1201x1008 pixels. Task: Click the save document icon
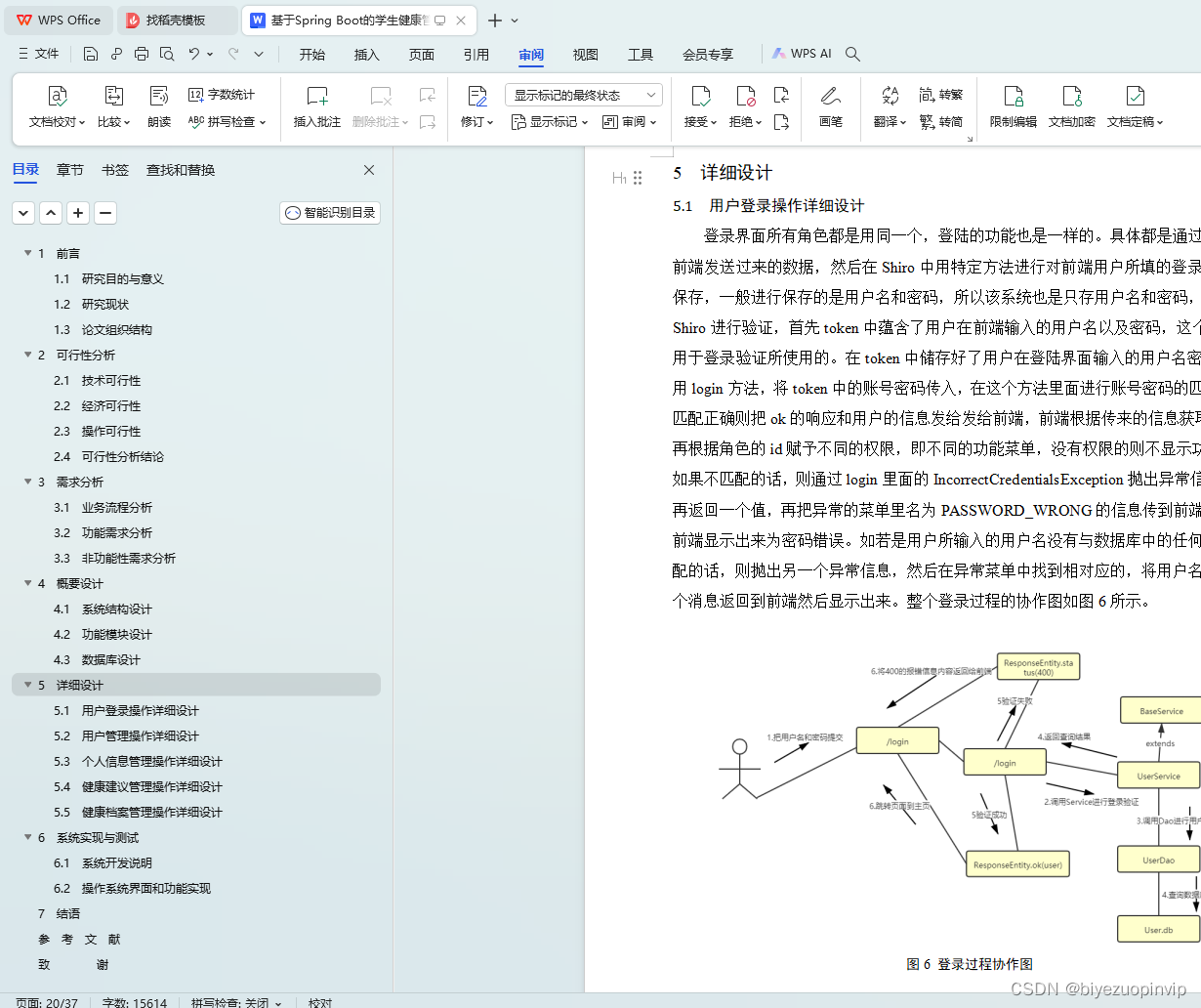click(x=91, y=54)
